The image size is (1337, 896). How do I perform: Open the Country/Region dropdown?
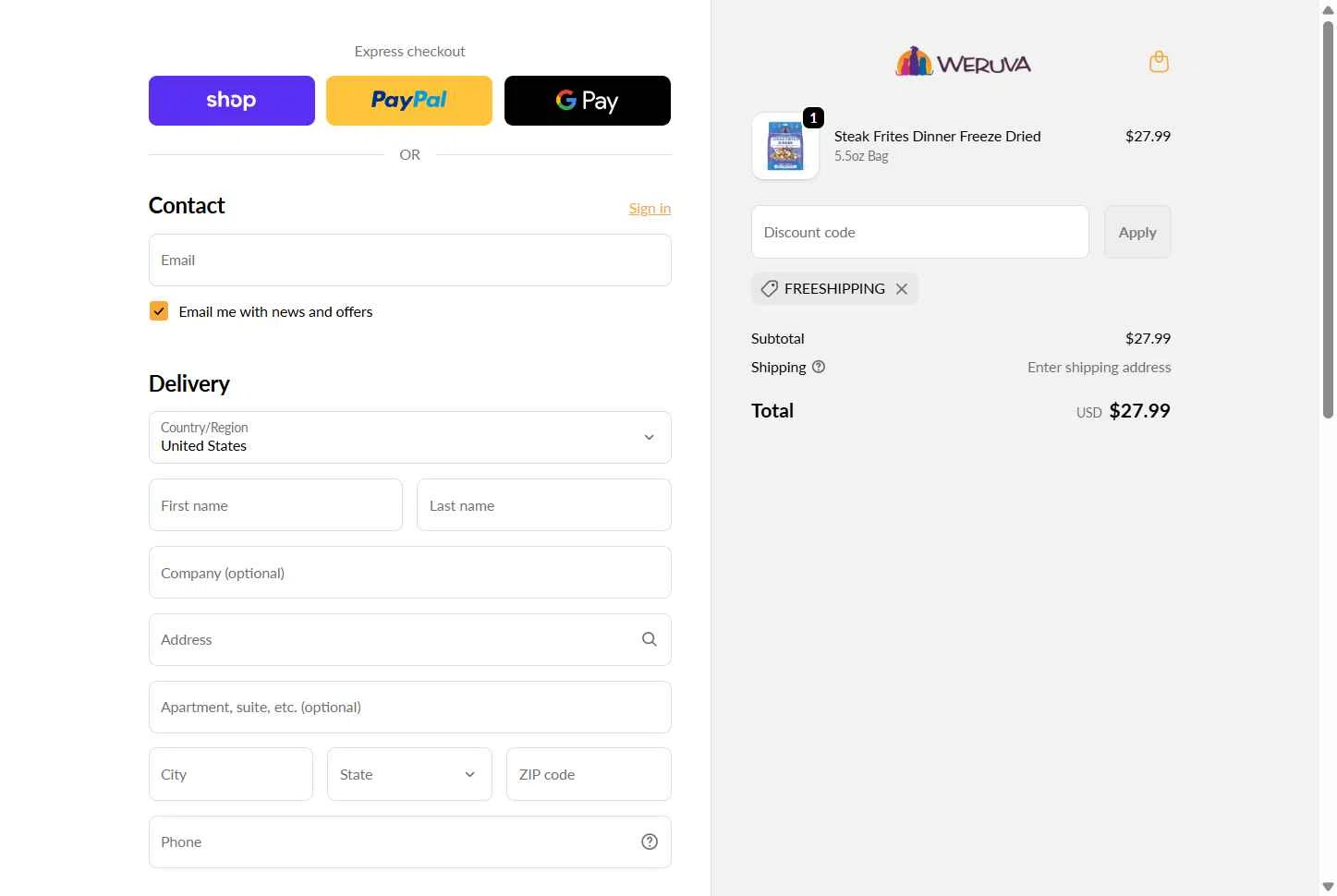pyautogui.click(x=410, y=437)
